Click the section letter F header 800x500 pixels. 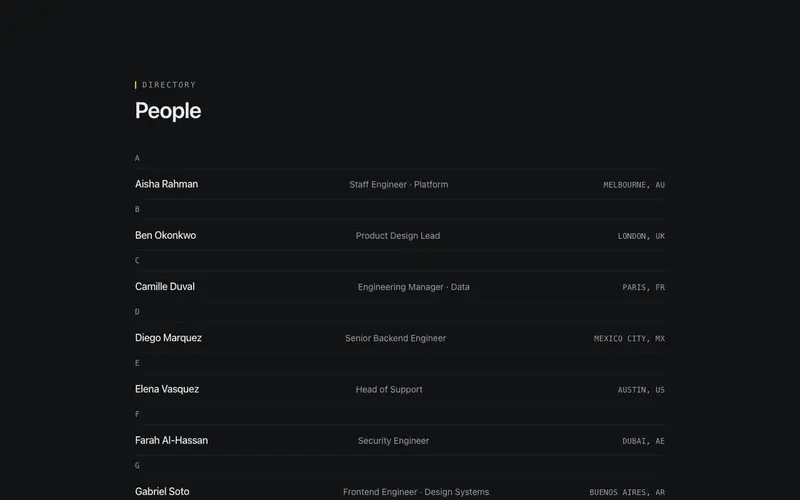pos(137,414)
